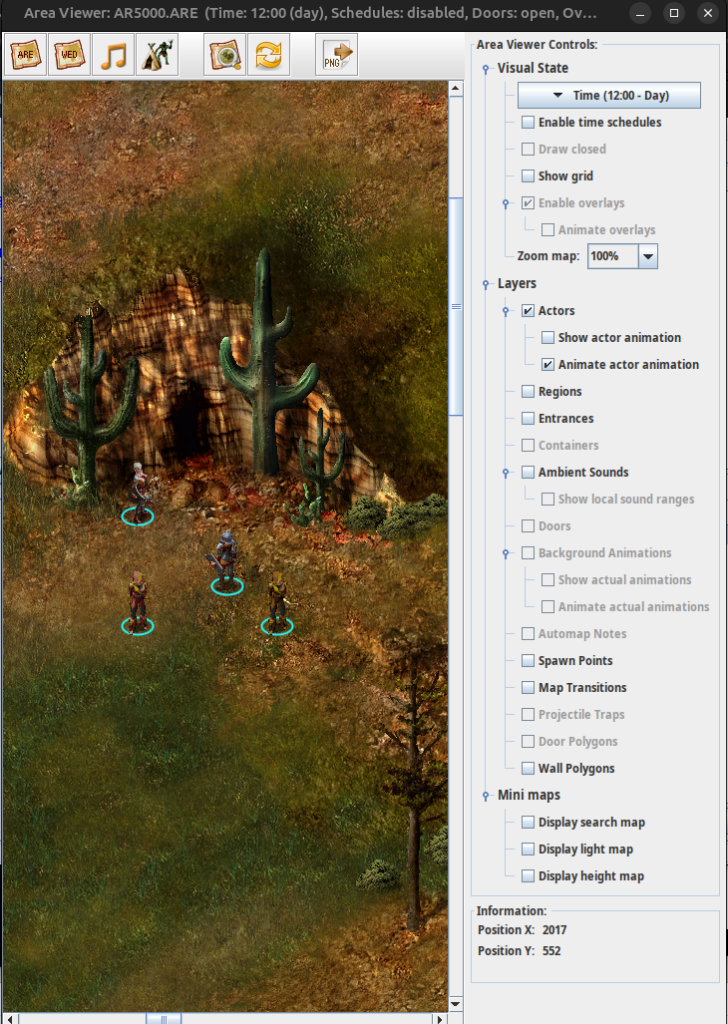Open the Zoom map 100% dropdown
This screenshot has width=728, height=1024.
[x=648, y=257]
